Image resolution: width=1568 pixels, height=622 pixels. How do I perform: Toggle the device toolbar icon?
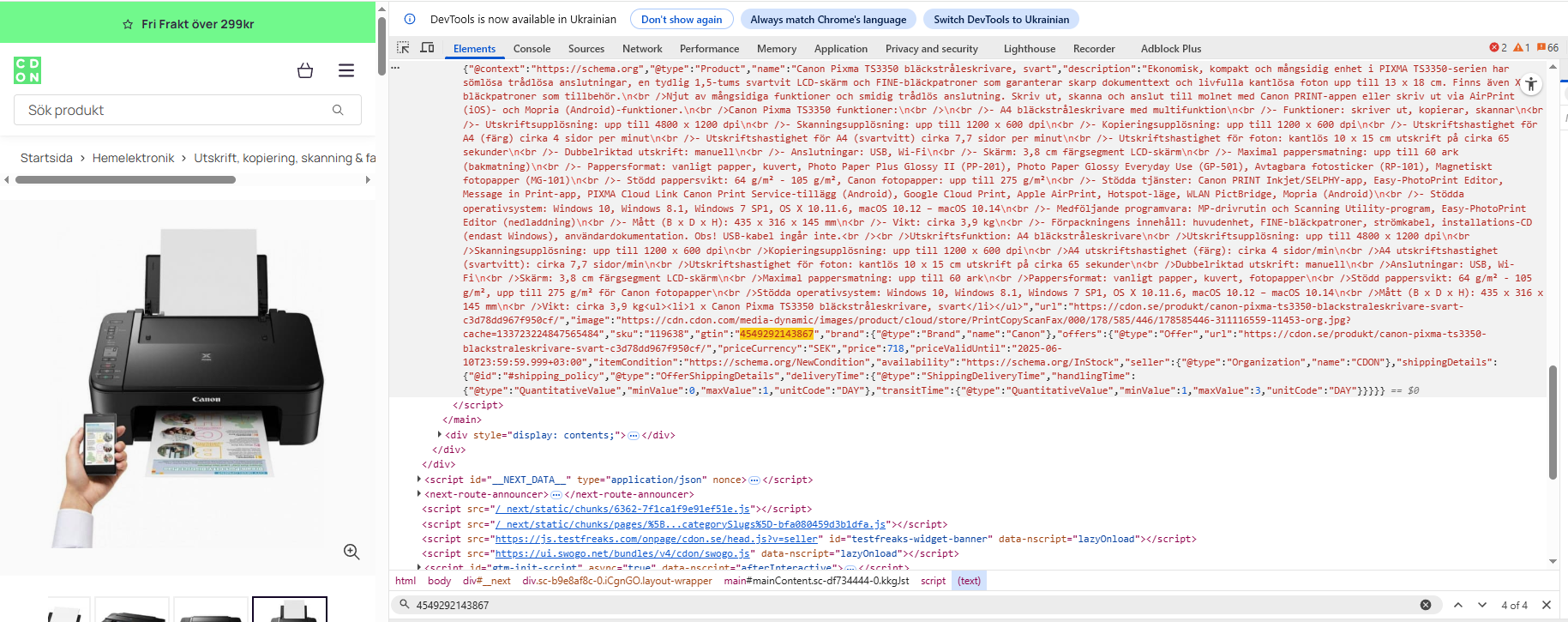427,48
